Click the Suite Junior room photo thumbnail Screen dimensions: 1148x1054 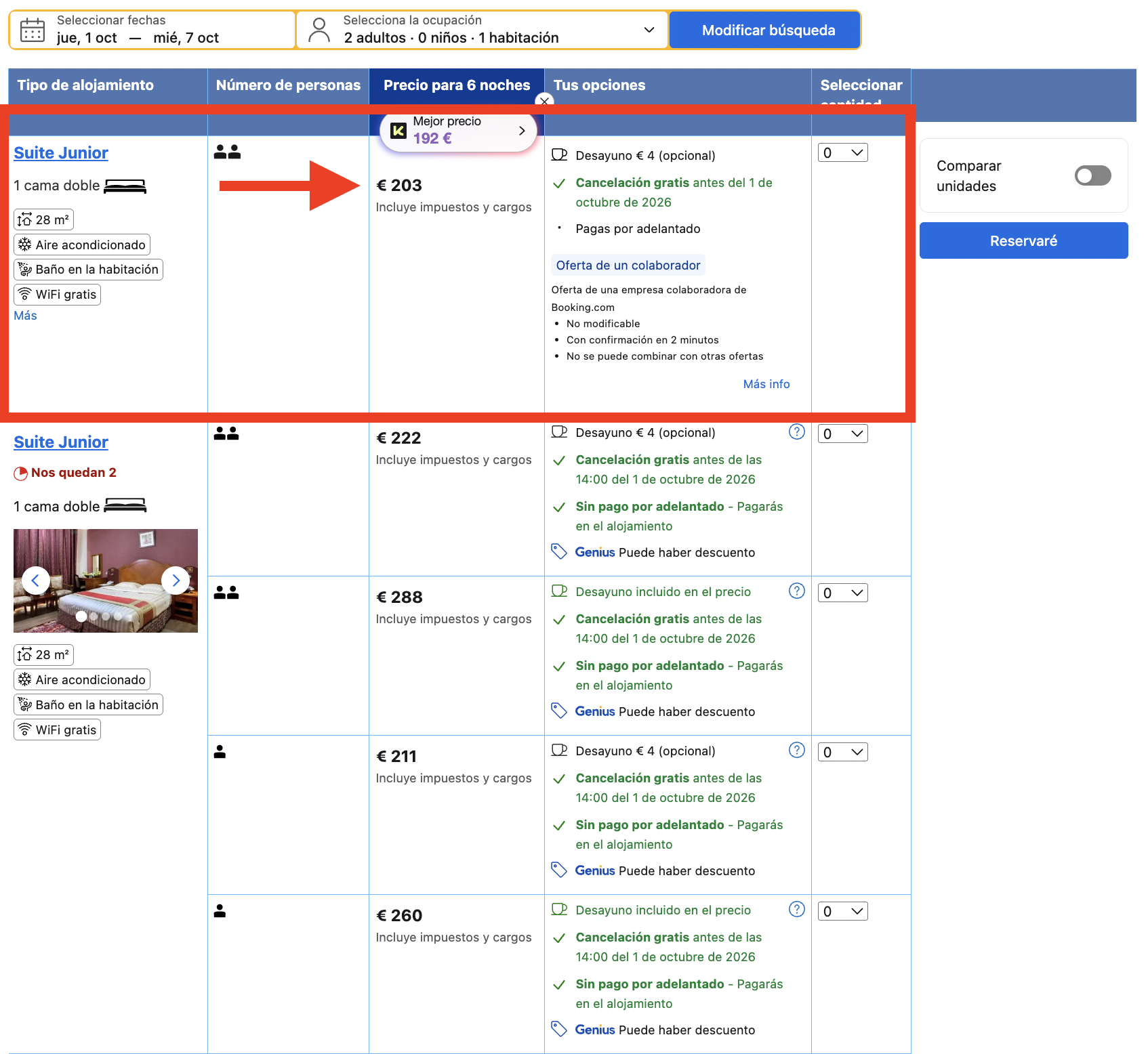pyautogui.click(x=106, y=581)
